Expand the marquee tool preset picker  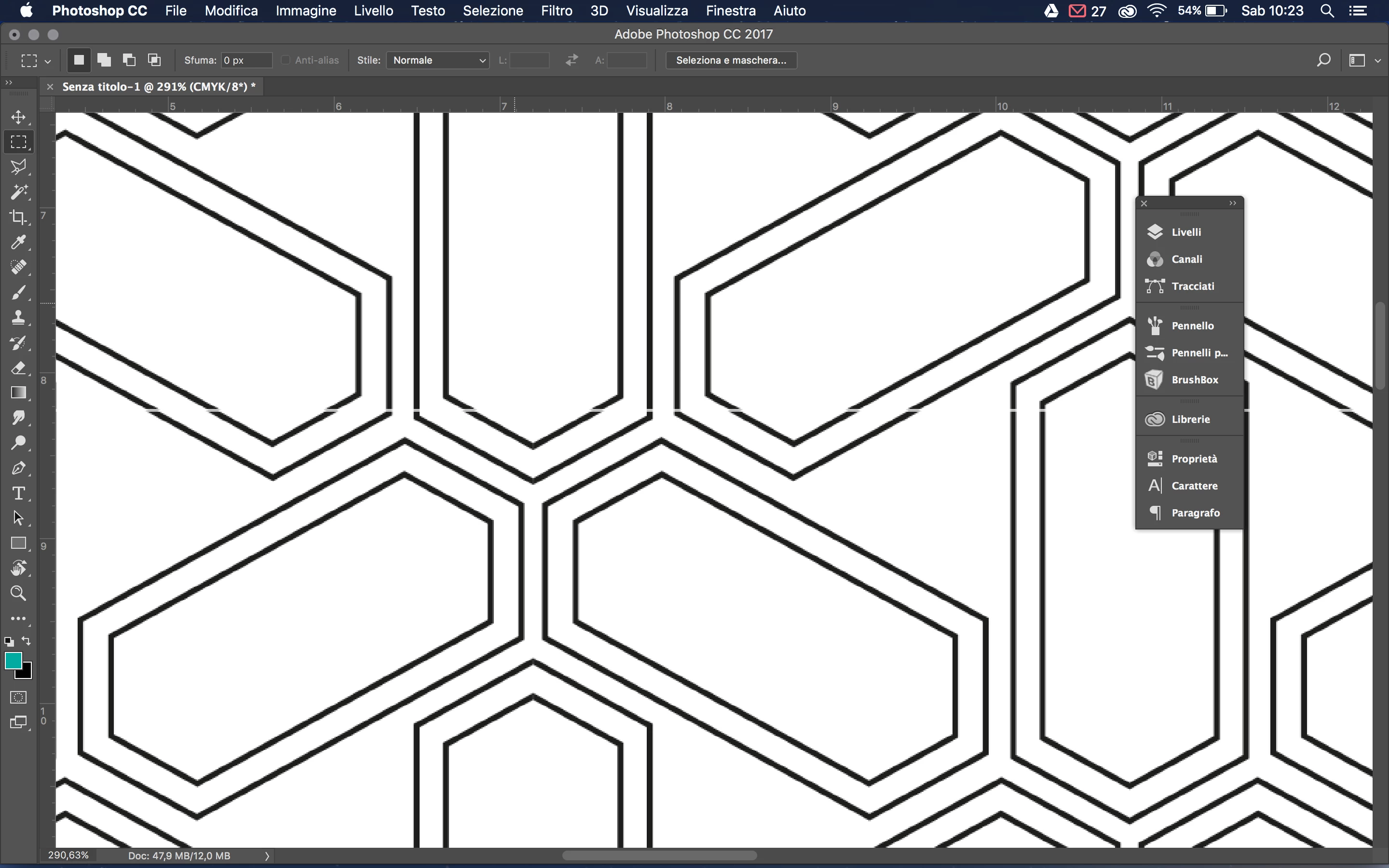[x=48, y=61]
